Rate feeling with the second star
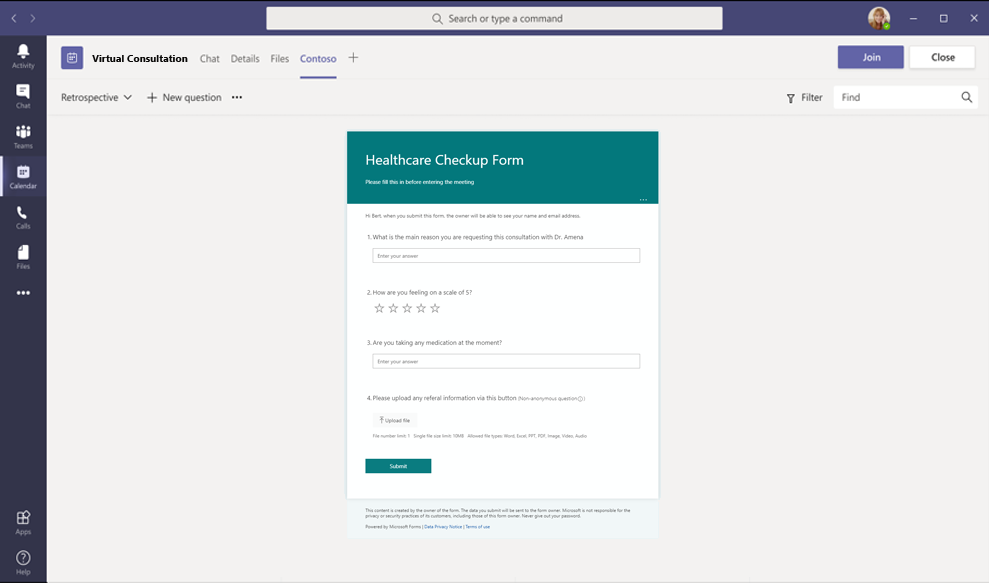The height and width of the screenshot is (583, 989). click(393, 308)
